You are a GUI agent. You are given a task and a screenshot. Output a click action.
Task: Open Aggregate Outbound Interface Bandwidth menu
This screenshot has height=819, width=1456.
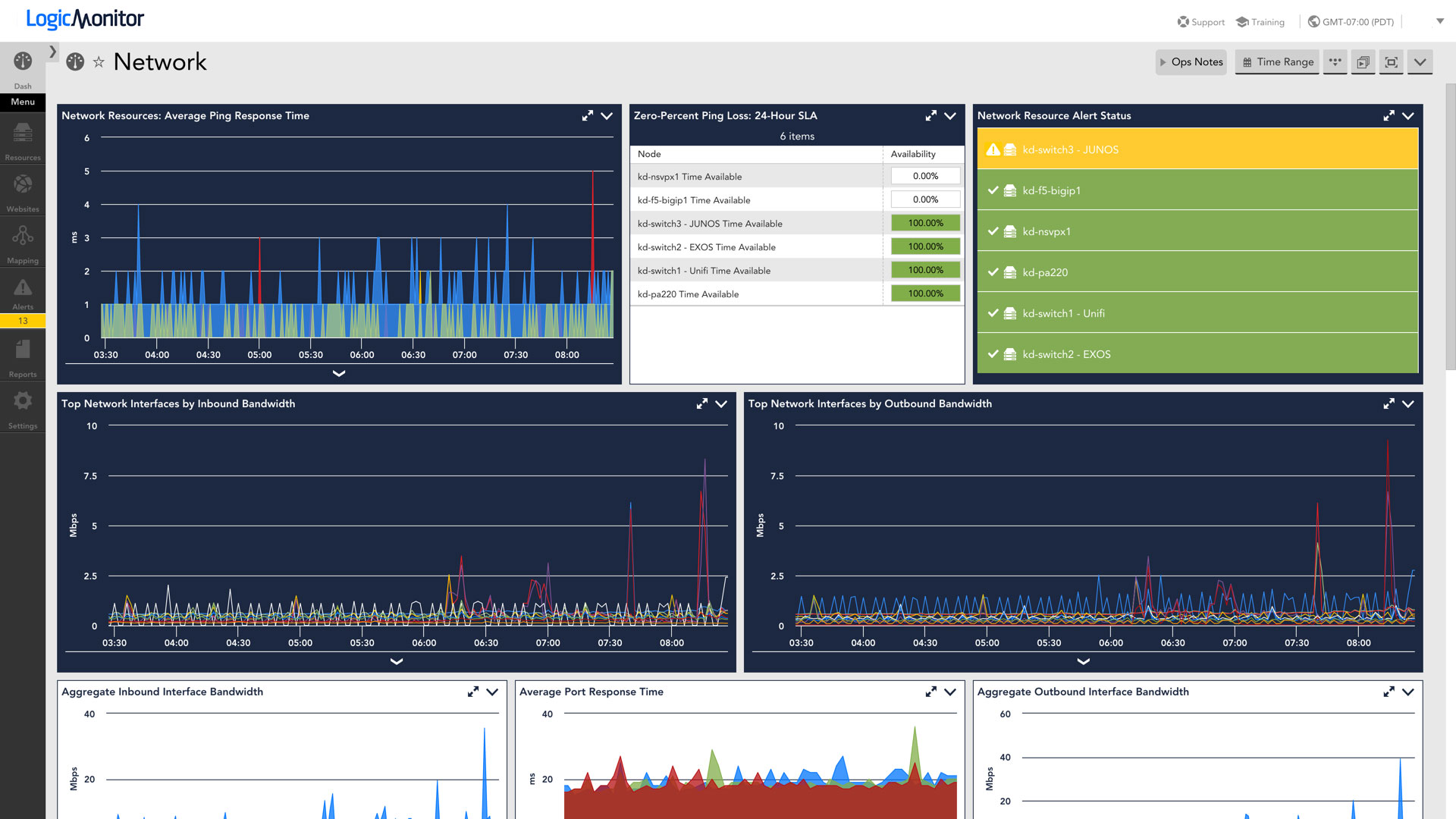tap(1408, 692)
